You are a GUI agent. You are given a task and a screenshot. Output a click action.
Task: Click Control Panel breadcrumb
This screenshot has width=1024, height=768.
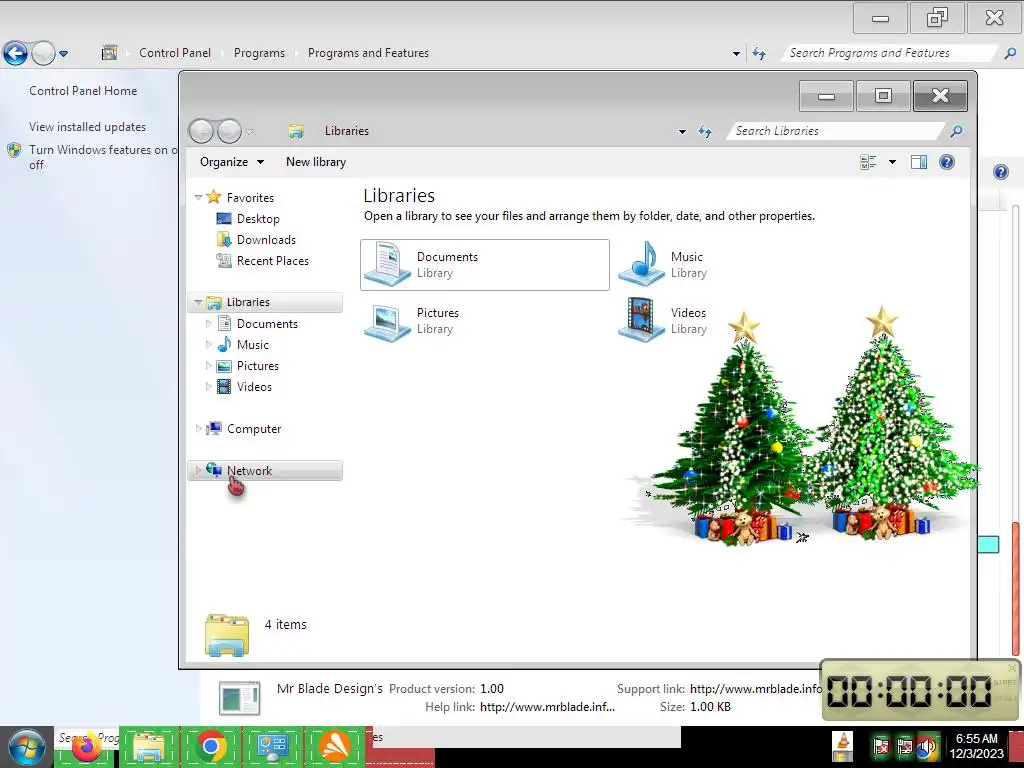point(175,53)
